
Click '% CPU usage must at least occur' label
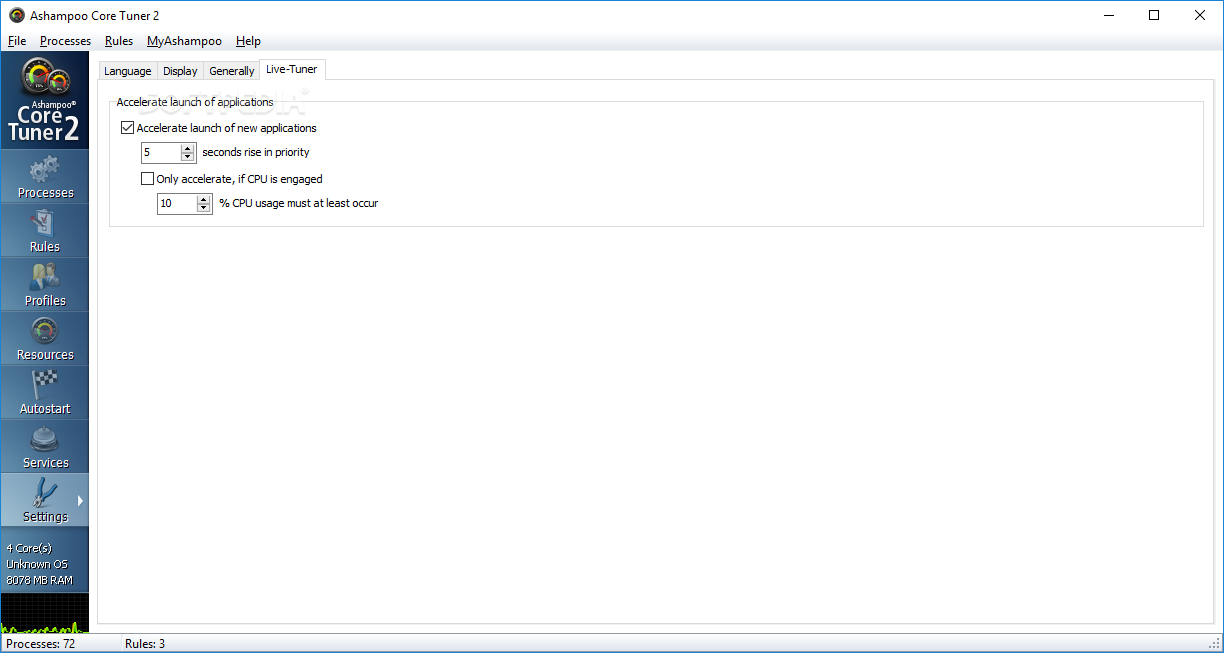click(x=298, y=204)
